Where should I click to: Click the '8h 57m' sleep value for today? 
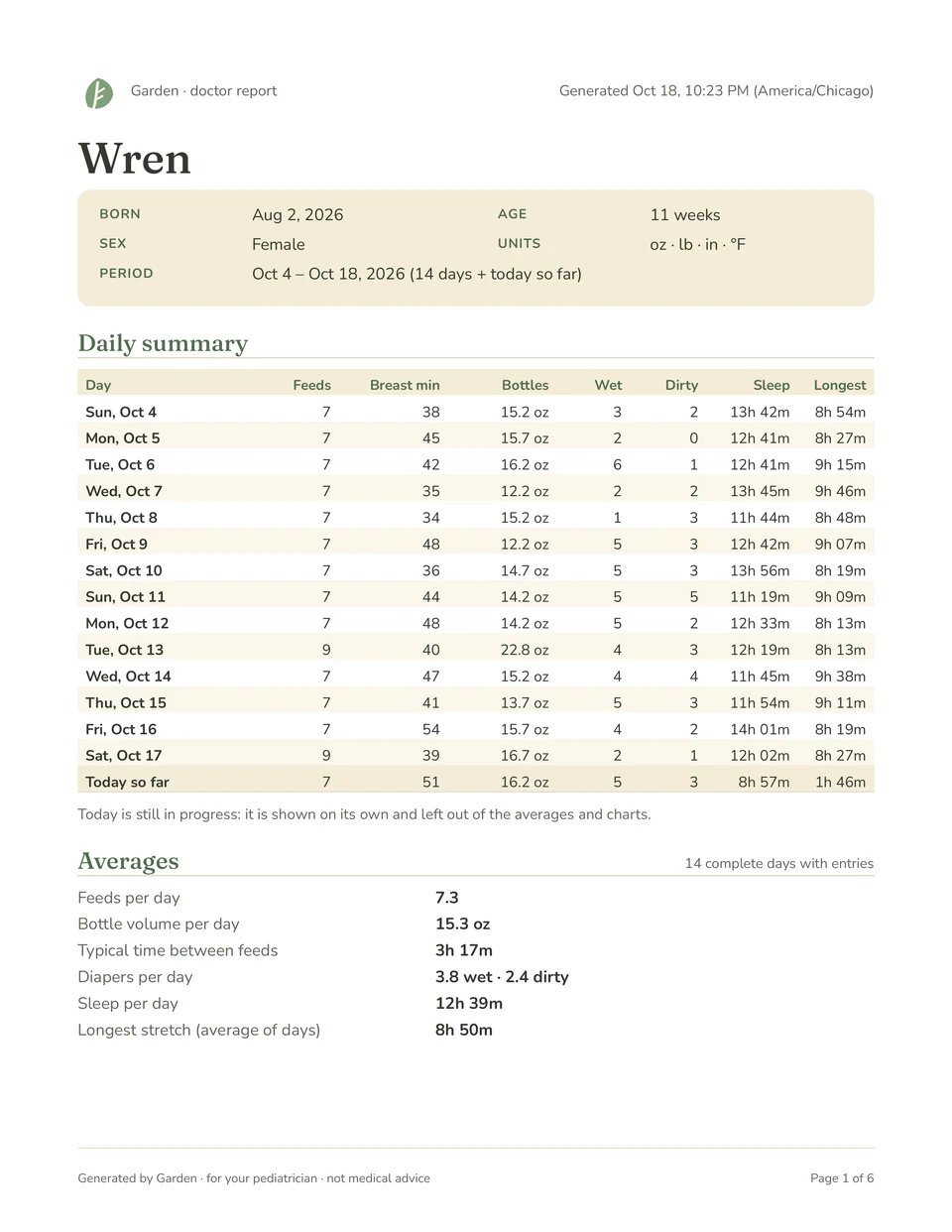pyautogui.click(x=765, y=782)
